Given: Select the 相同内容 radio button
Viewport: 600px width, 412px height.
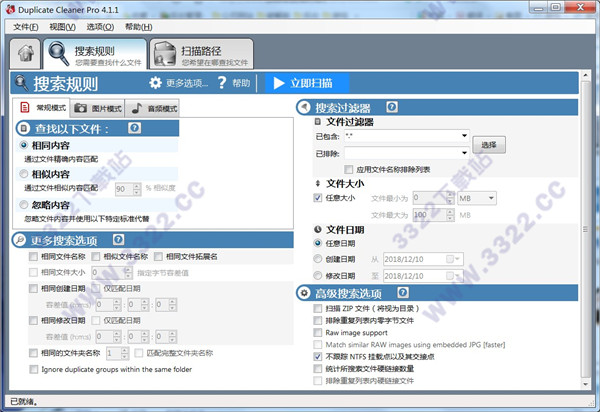Looking at the screenshot, I should pos(24,145).
